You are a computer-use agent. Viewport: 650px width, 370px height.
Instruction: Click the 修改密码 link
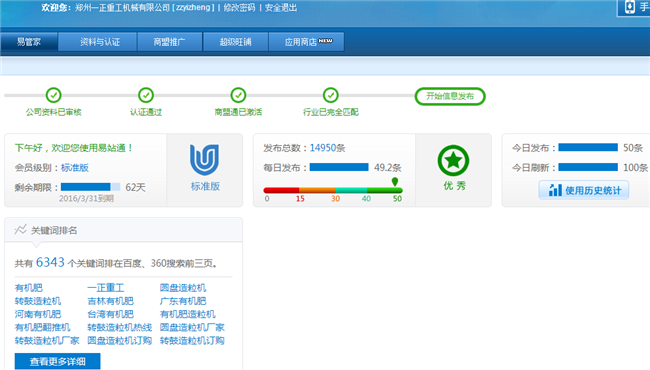(239, 8)
